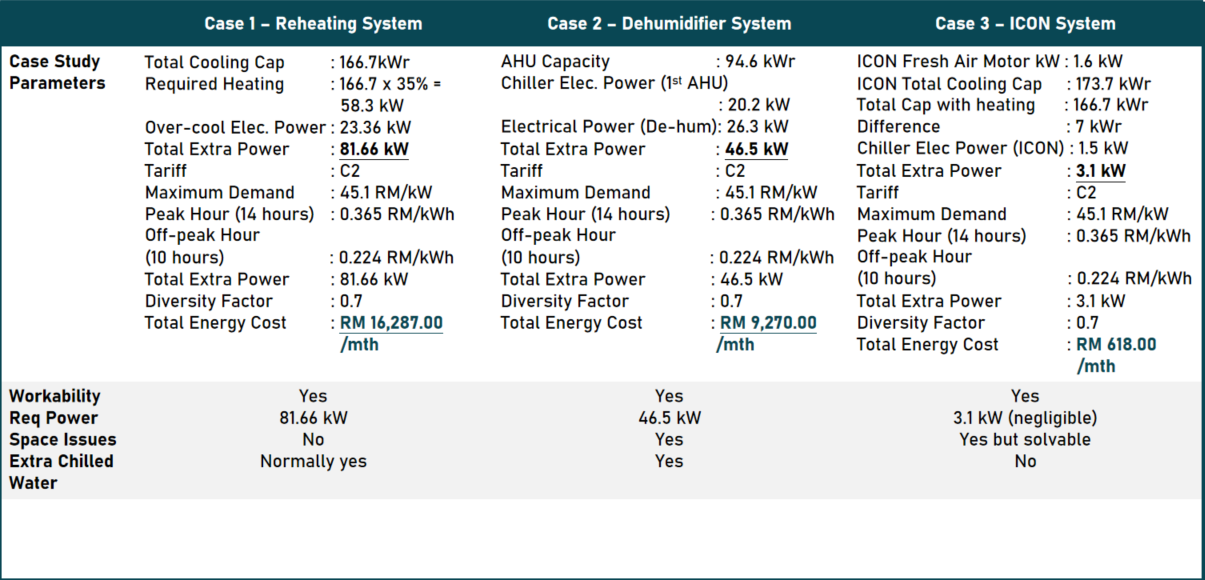Select the Case 2 – Dehumidifier System header
This screenshot has width=1205, height=580.
click(669, 23)
